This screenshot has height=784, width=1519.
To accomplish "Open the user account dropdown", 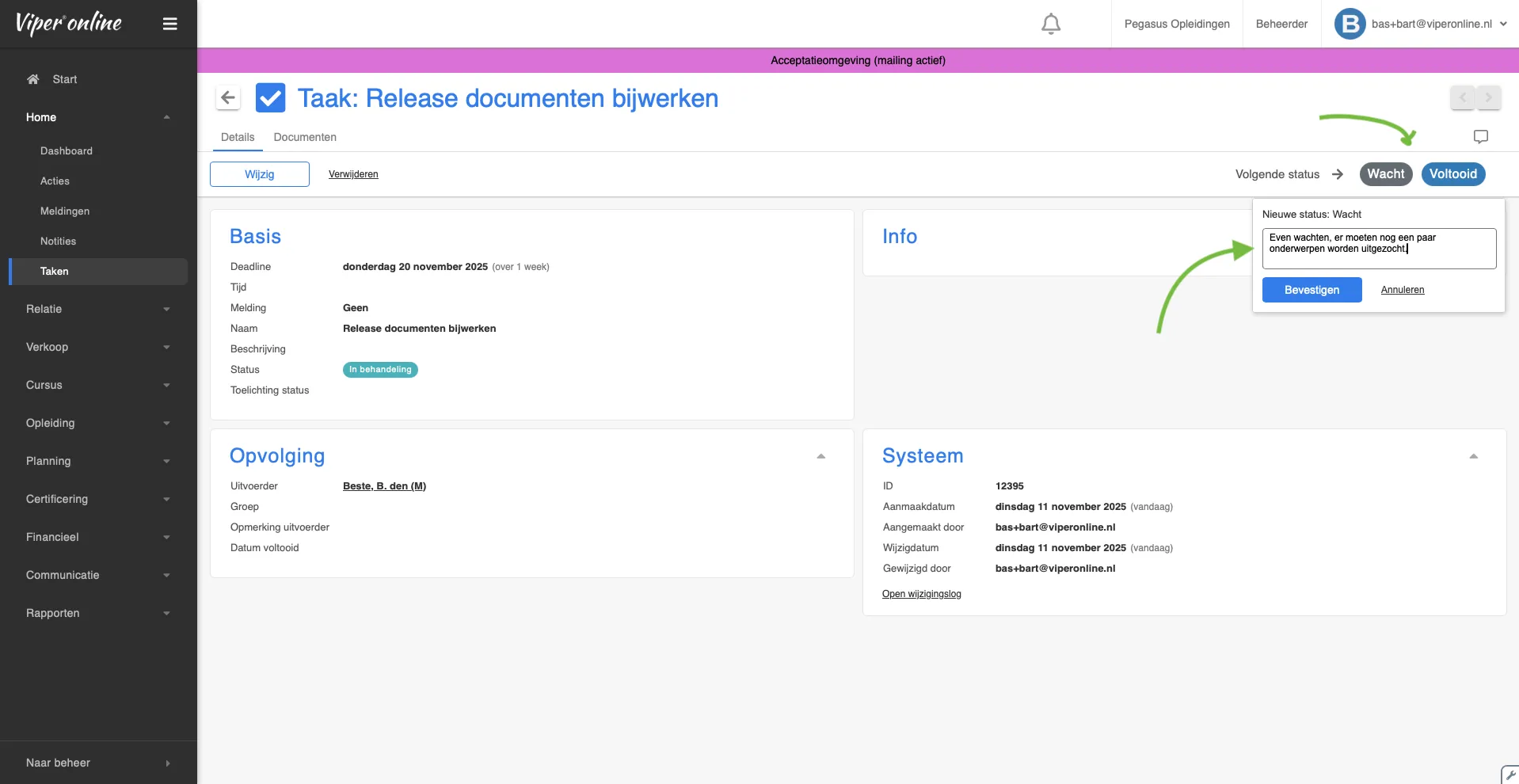I will coord(1502,24).
